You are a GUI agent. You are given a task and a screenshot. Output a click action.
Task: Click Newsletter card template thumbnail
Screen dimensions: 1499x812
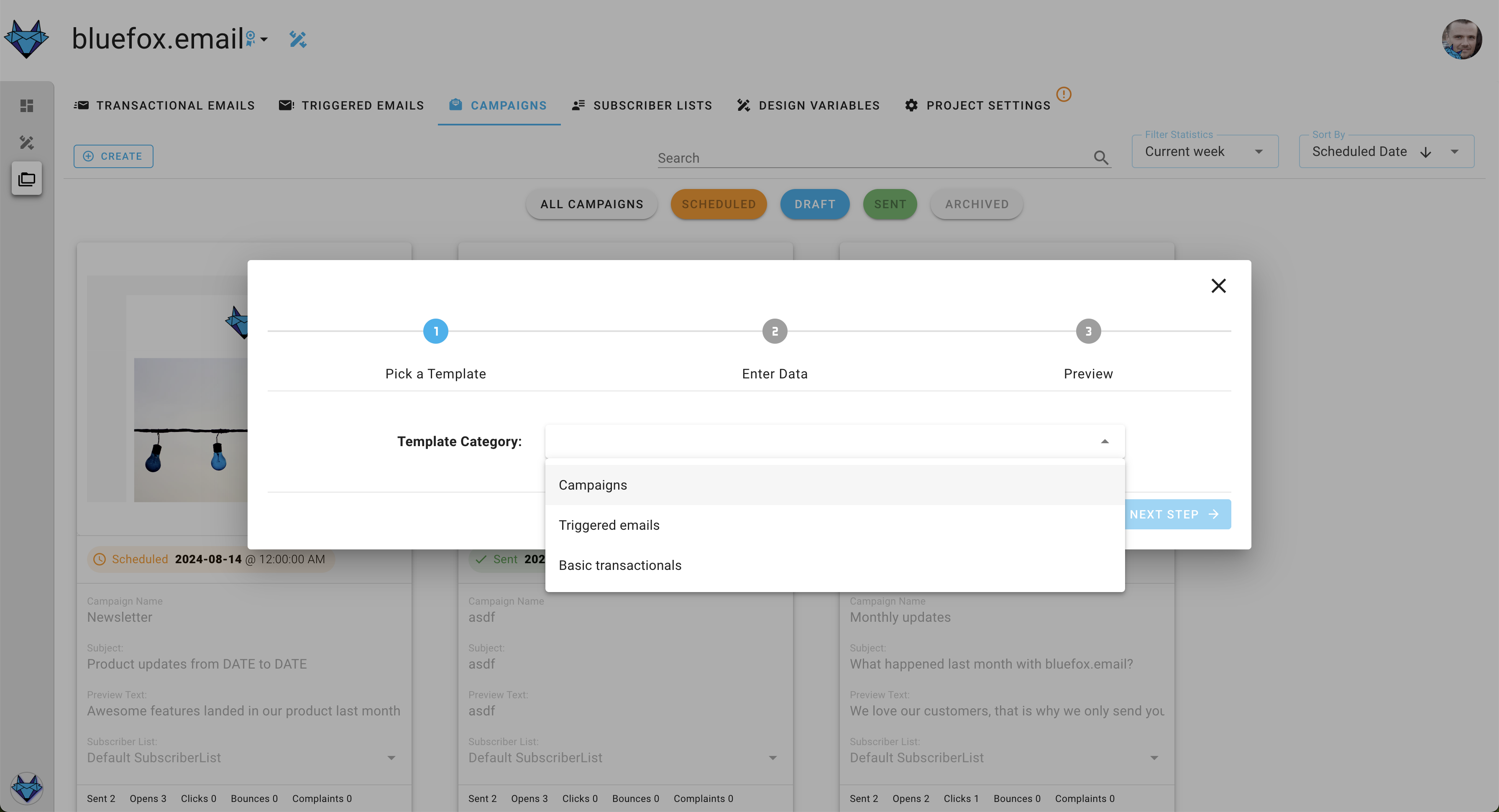click(x=168, y=388)
